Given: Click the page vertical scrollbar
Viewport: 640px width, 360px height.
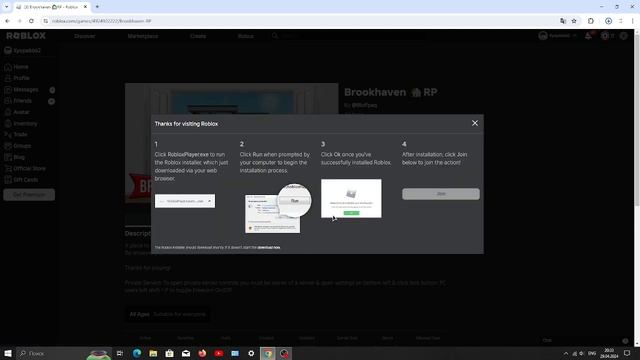Looking at the screenshot, I should (637, 188).
